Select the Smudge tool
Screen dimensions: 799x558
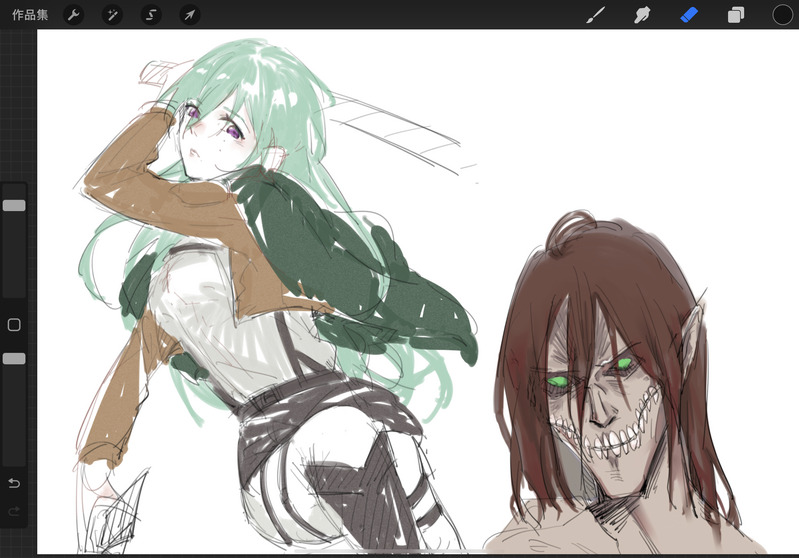[642, 15]
